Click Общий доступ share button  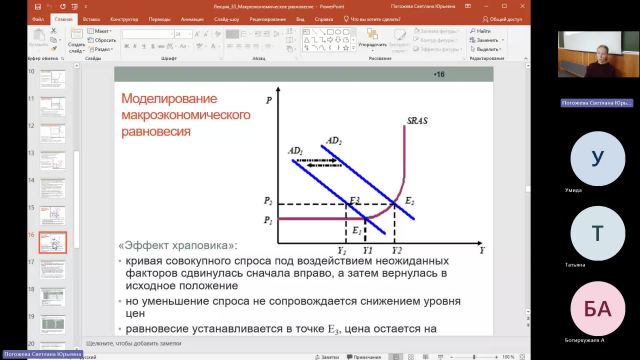tap(502, 19)
